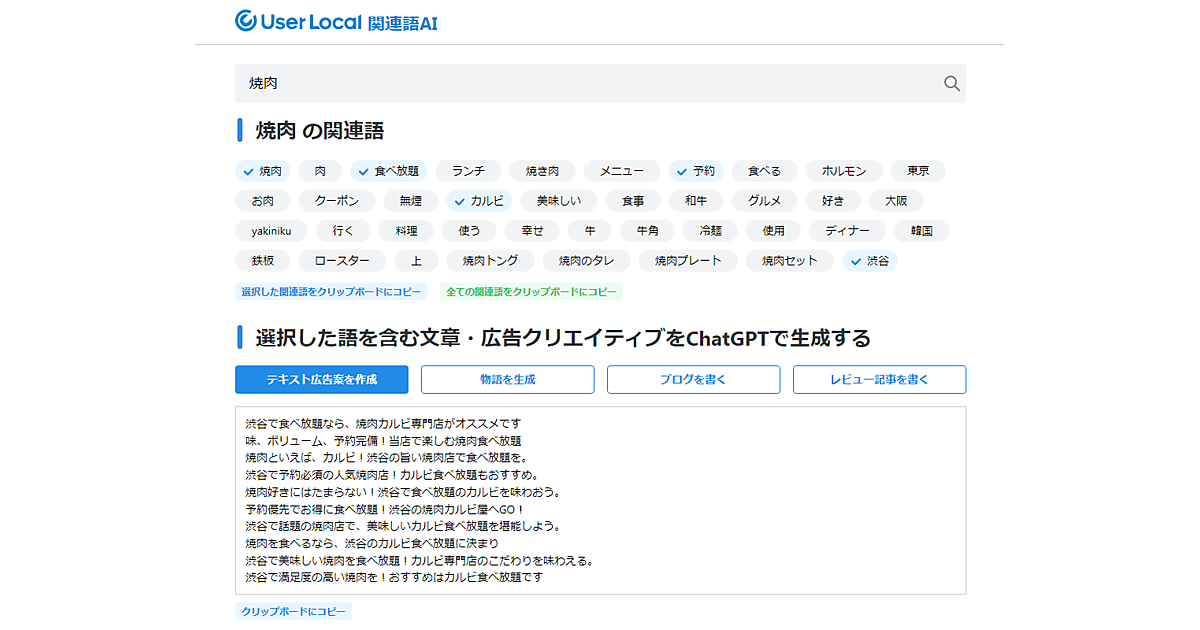Screen dimensions: 1200x630
Task: Choose the 焼肉のタレ keyword chip
Action: coord(586,261)
